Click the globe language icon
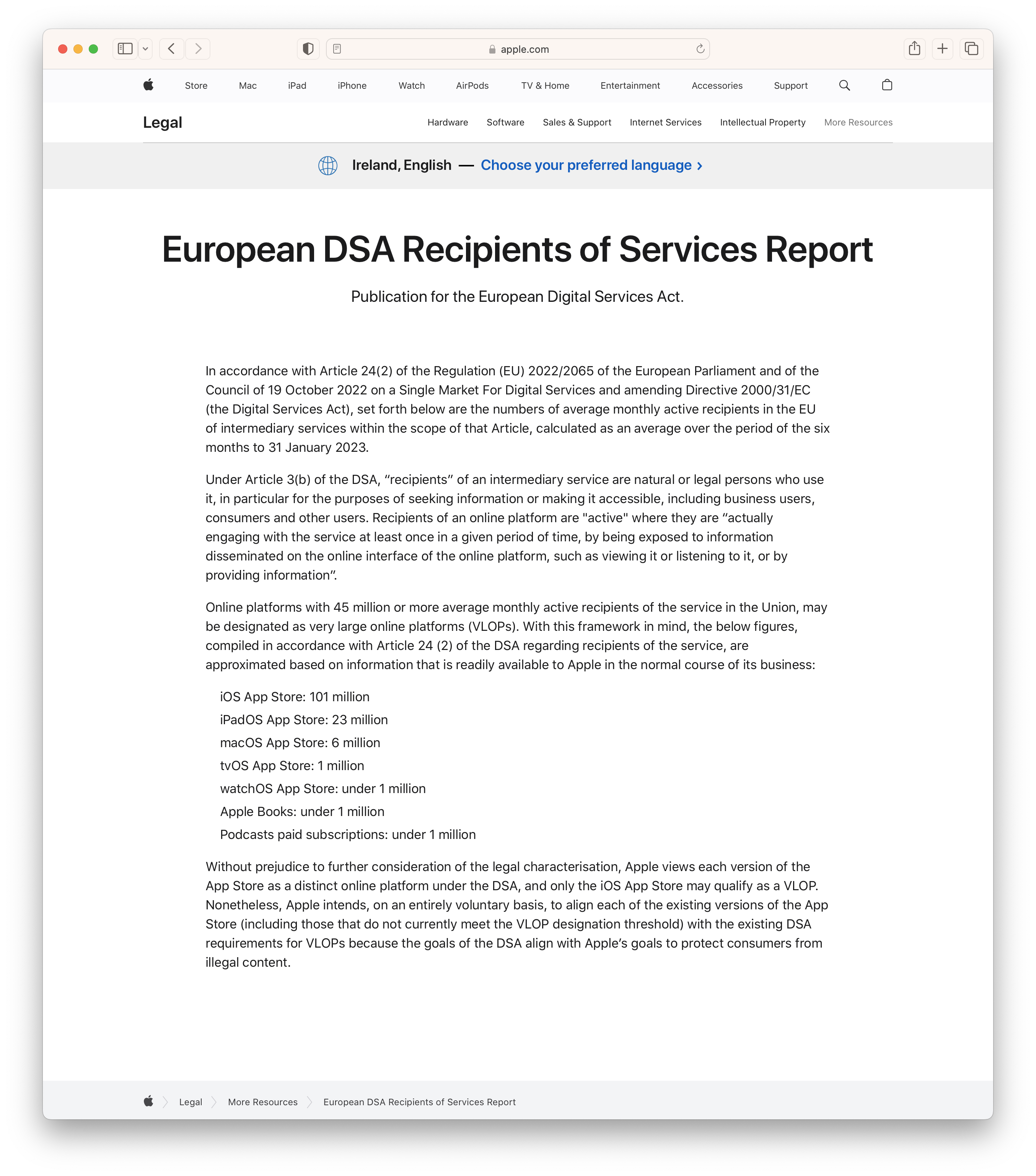This screenshot has width=1036, height=1176. click(x=328, y=166)
